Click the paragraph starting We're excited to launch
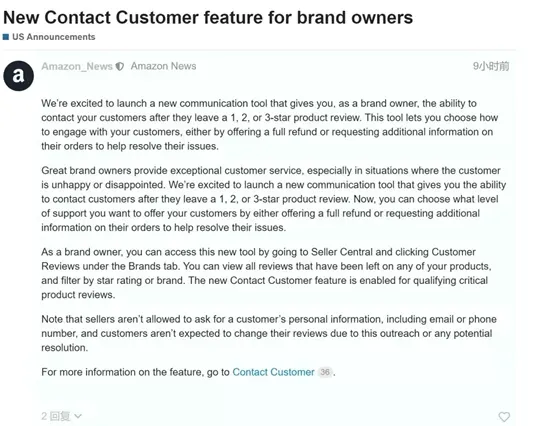Image resolution: width=544 pixels, height=426 pixels. click(x=270, y=125)
